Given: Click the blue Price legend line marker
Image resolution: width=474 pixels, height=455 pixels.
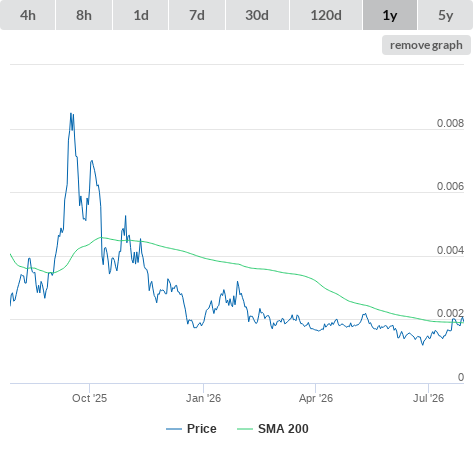Looking at the screenshot, I should tap(174, 429).
